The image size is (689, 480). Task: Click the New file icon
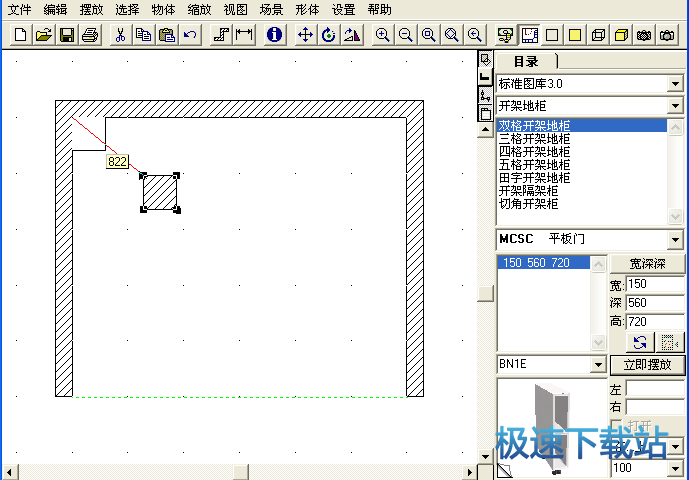click(22, 35)
